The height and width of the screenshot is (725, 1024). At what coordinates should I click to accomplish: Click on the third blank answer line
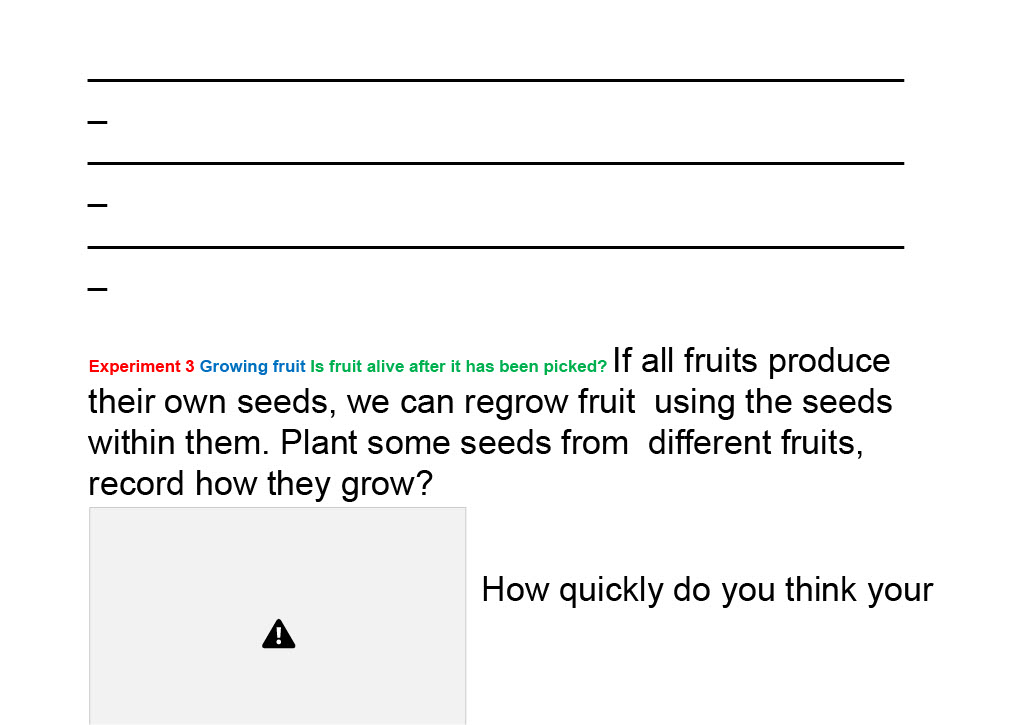[496, 247]
